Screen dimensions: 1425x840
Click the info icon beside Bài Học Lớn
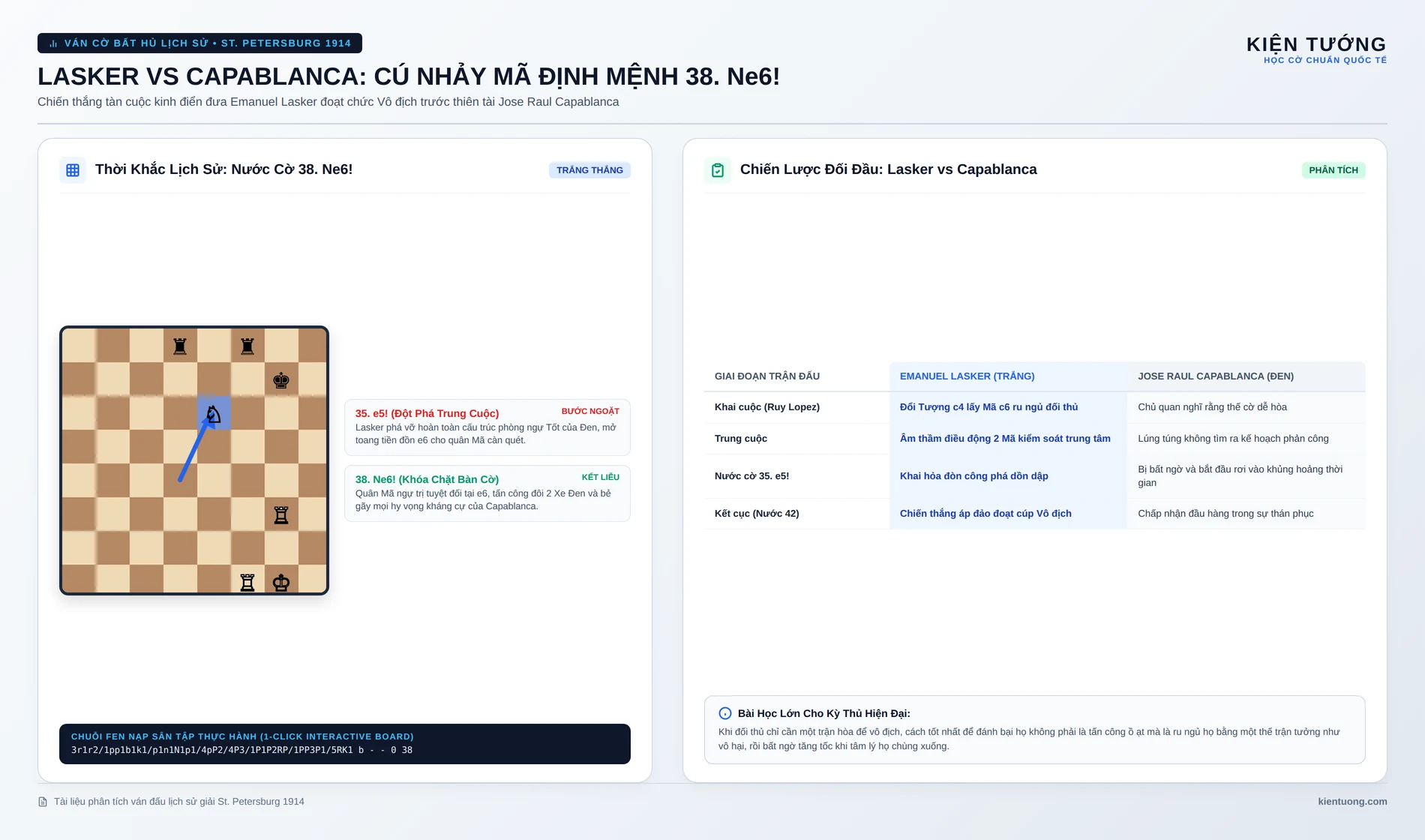(x=725, y=713)
